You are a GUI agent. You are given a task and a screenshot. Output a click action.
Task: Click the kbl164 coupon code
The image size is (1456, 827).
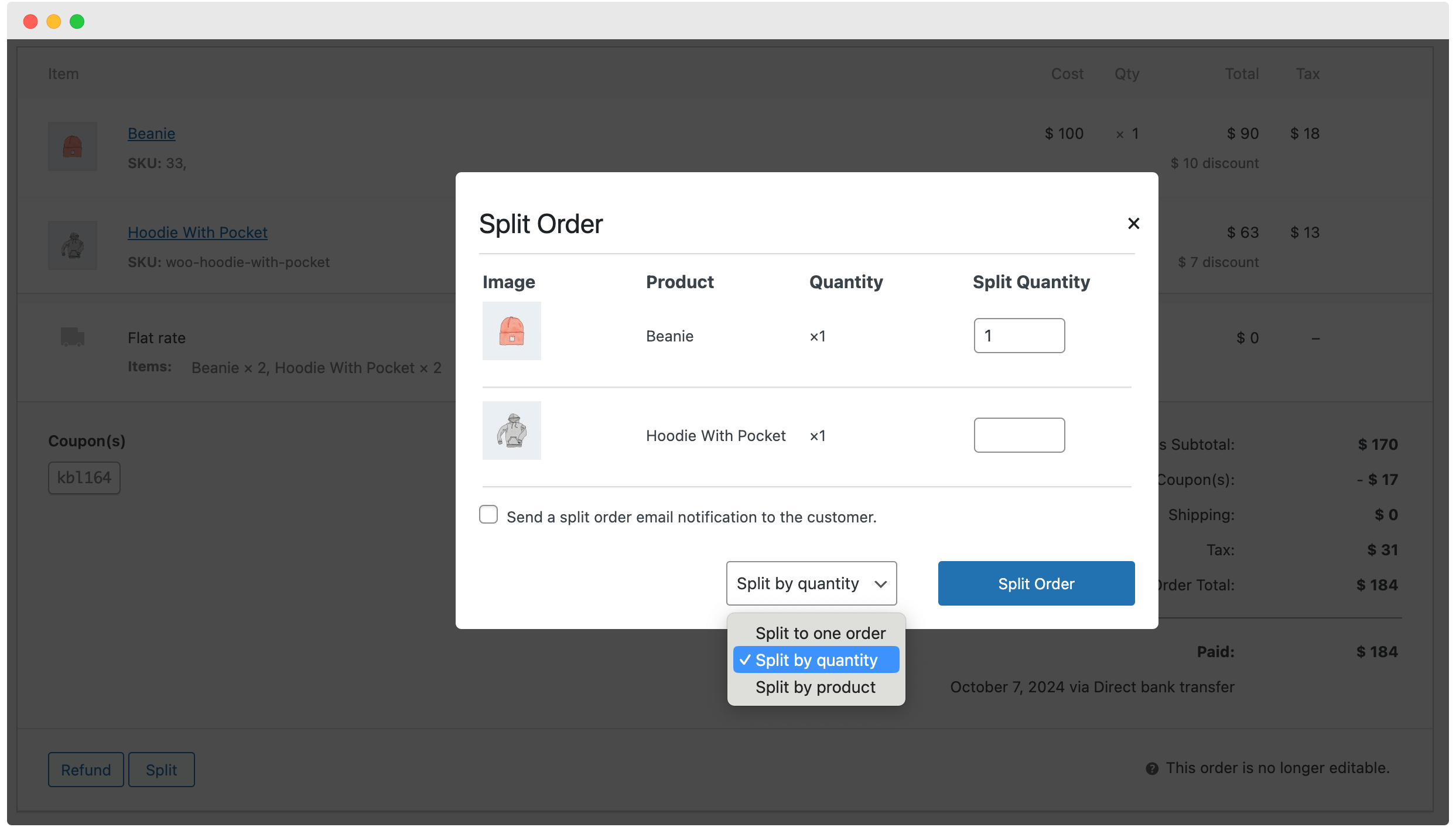pyautogui.click(x=84, y=477)
